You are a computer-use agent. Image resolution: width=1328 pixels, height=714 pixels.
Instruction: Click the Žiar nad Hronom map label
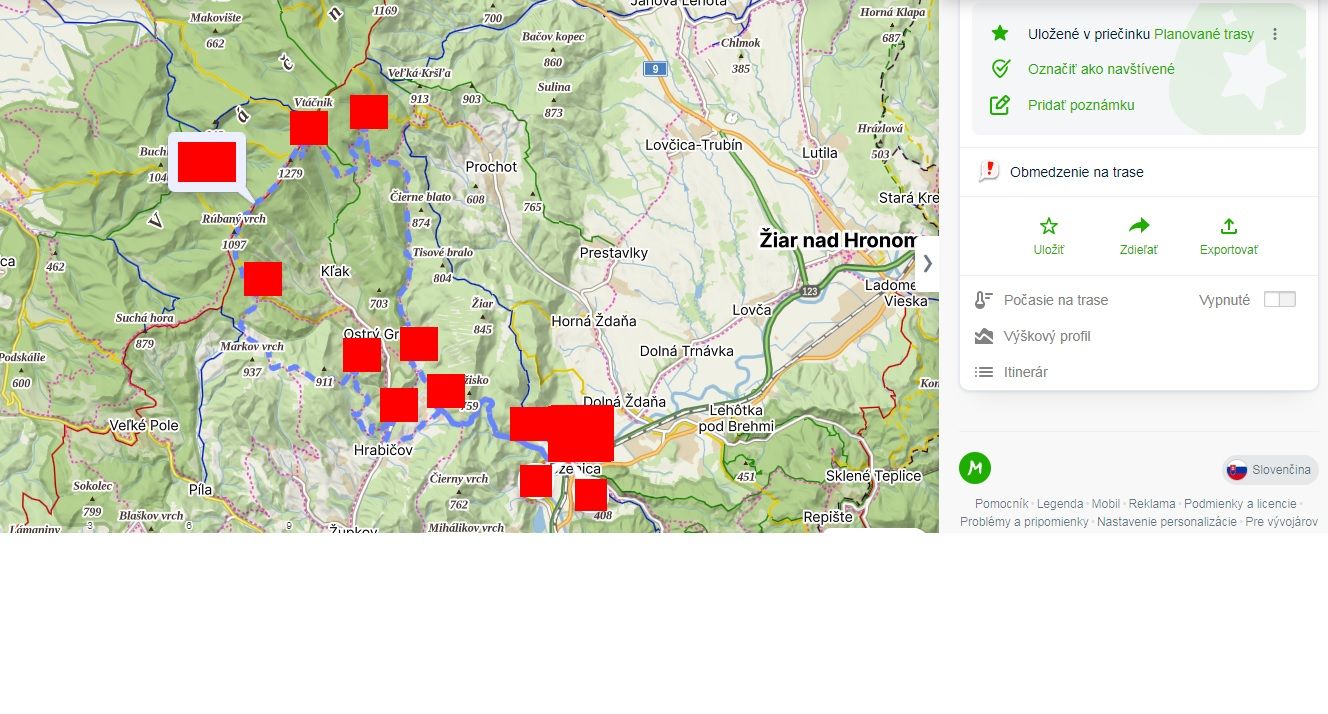(x=838, y=240)
